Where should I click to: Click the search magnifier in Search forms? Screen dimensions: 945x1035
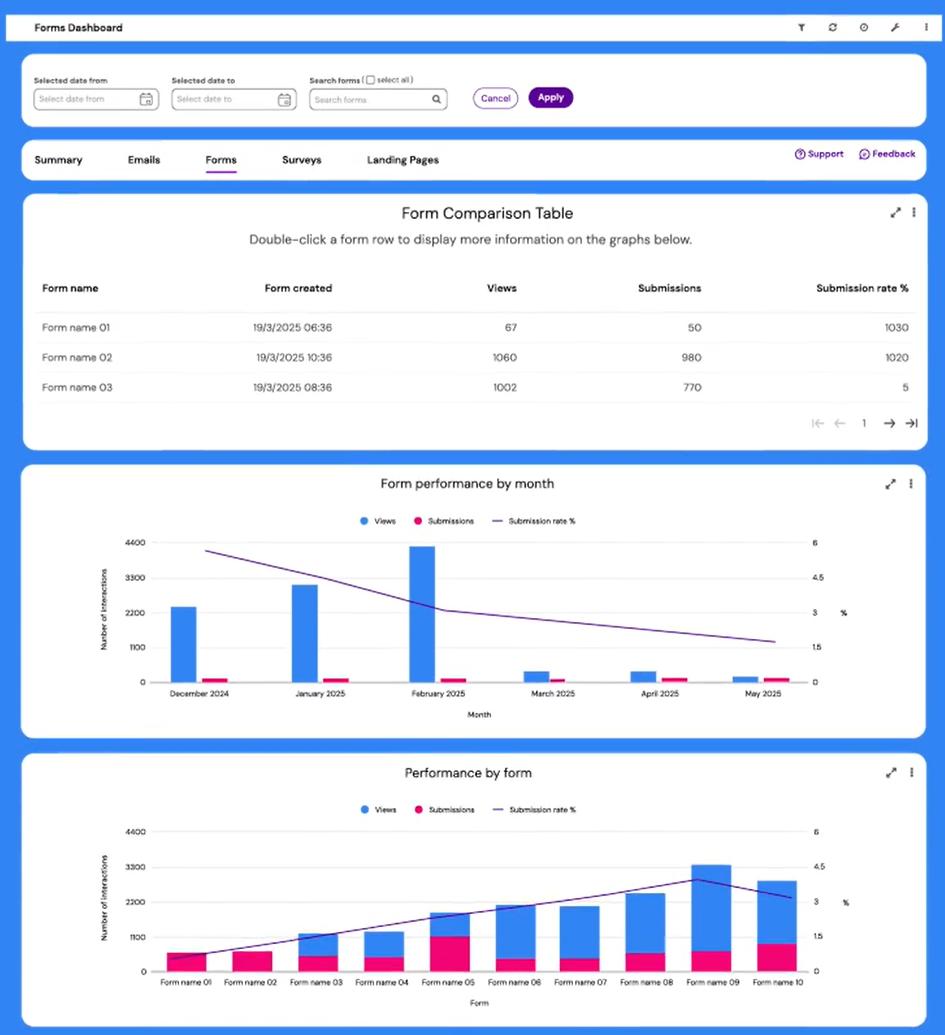click(434, 99)
